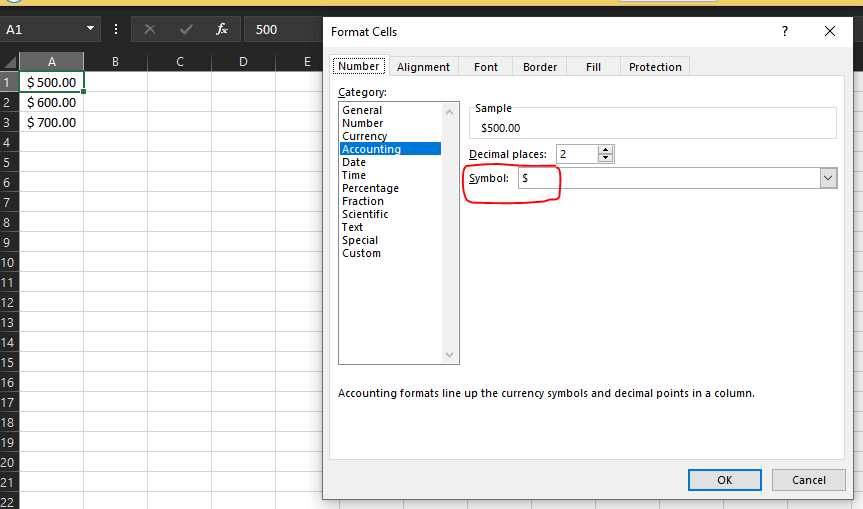Confirm with the OK button

pyautogui.click(x=725, y=480)
